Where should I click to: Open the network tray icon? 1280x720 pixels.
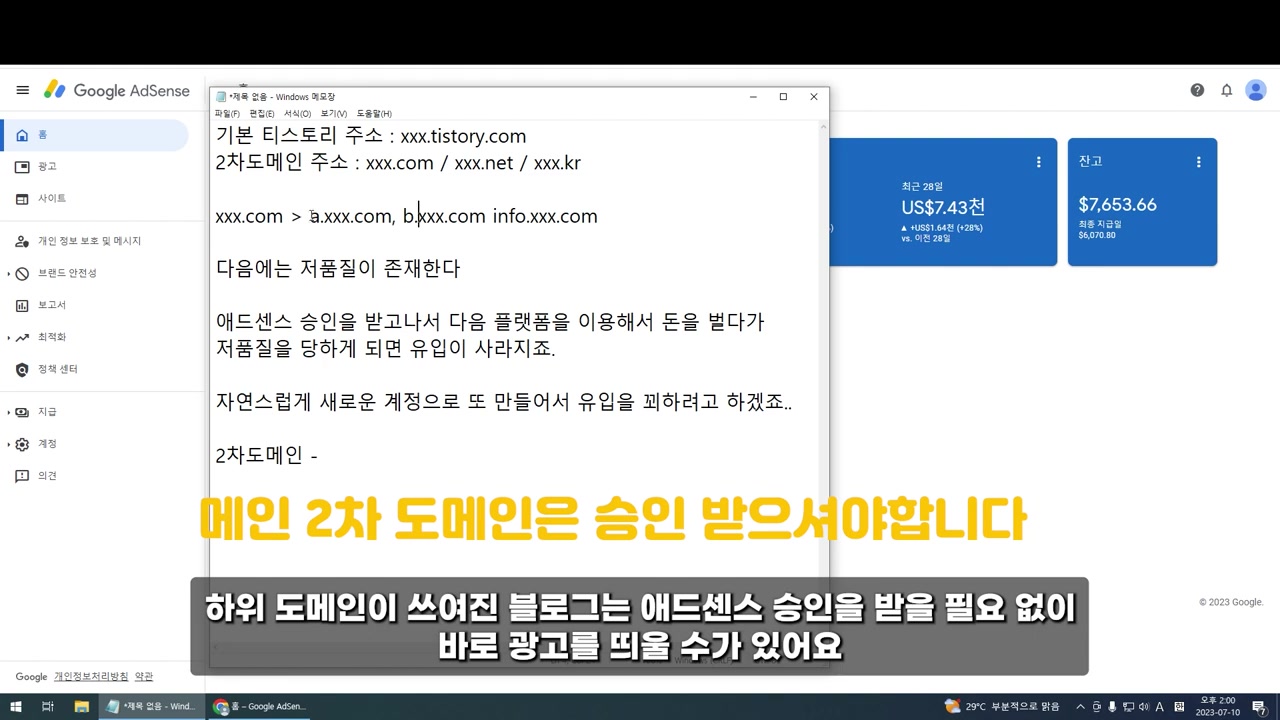[x=1128, y=707]
